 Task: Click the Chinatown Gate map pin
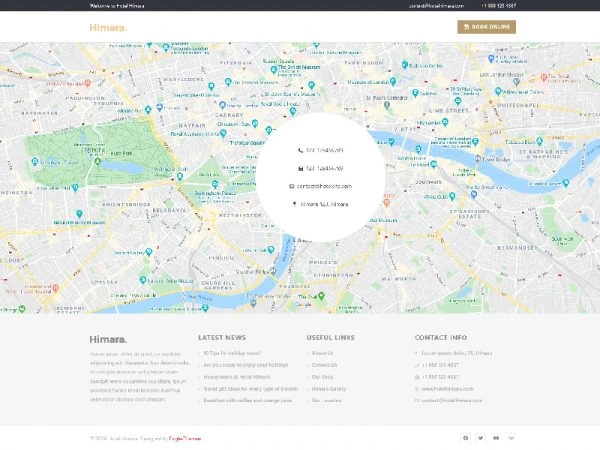tap(255, 123)
